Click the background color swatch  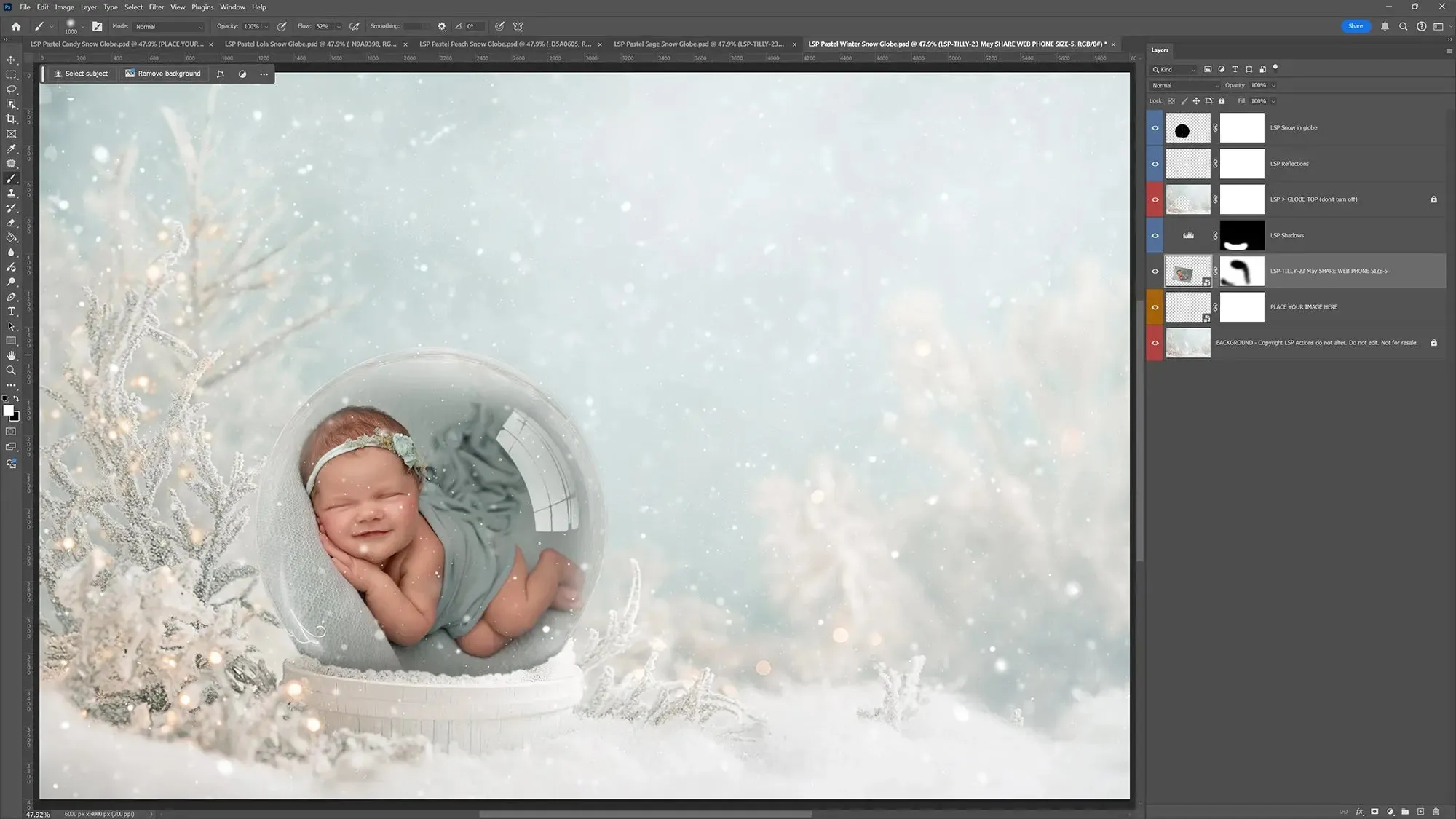pyautogui.click(x=15, y=416)
